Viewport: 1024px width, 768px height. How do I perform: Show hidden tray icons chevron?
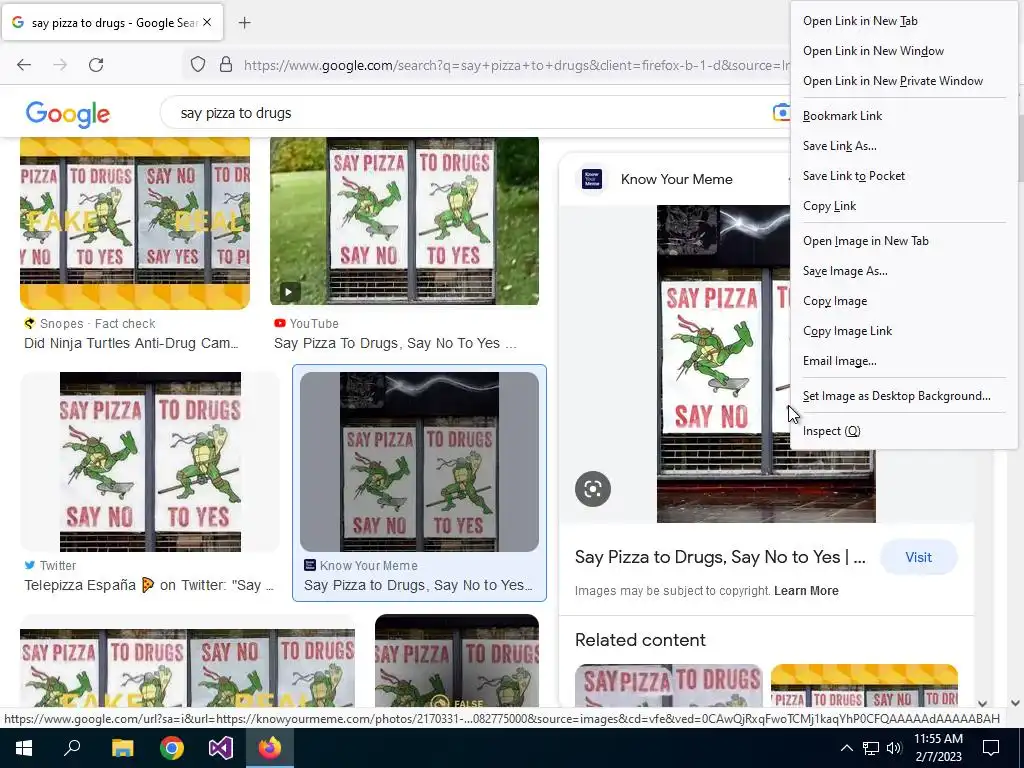pos(846,748)
